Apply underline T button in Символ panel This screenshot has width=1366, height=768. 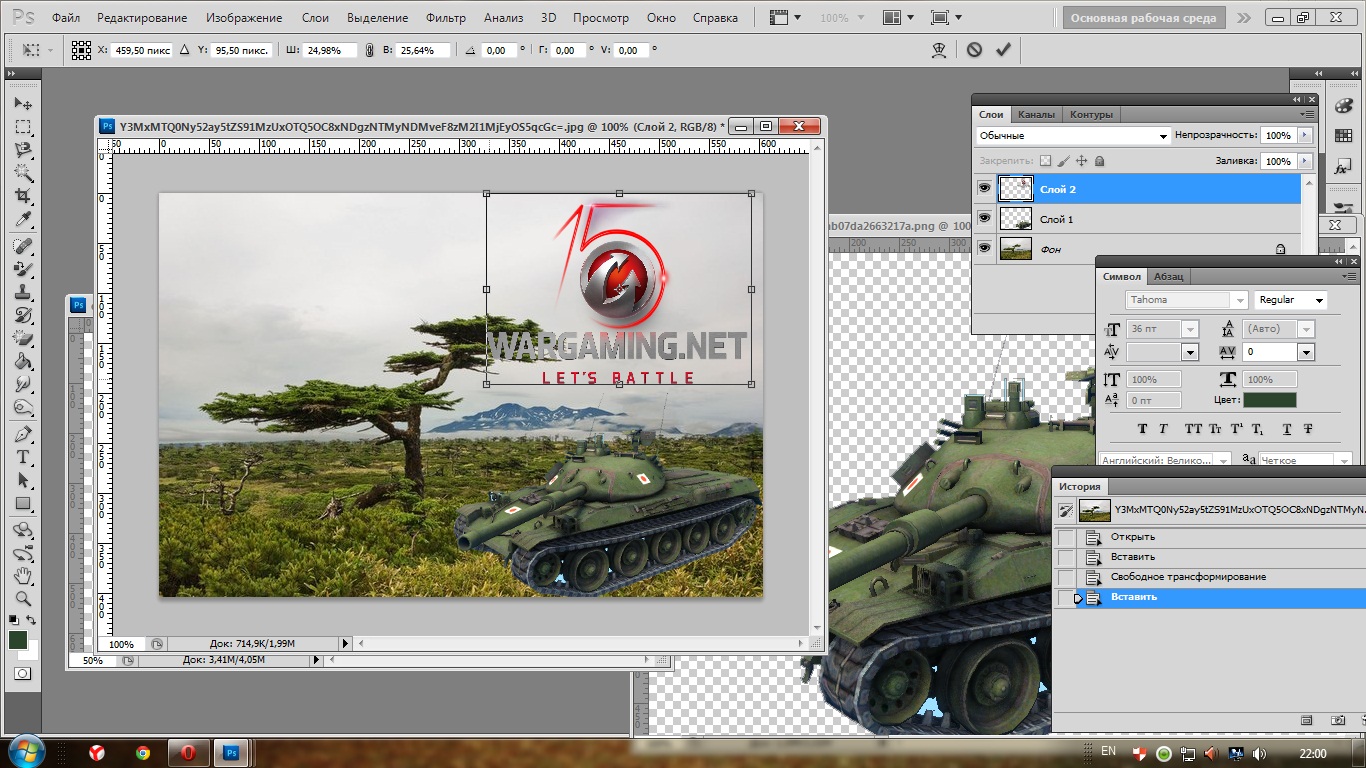1287,429
